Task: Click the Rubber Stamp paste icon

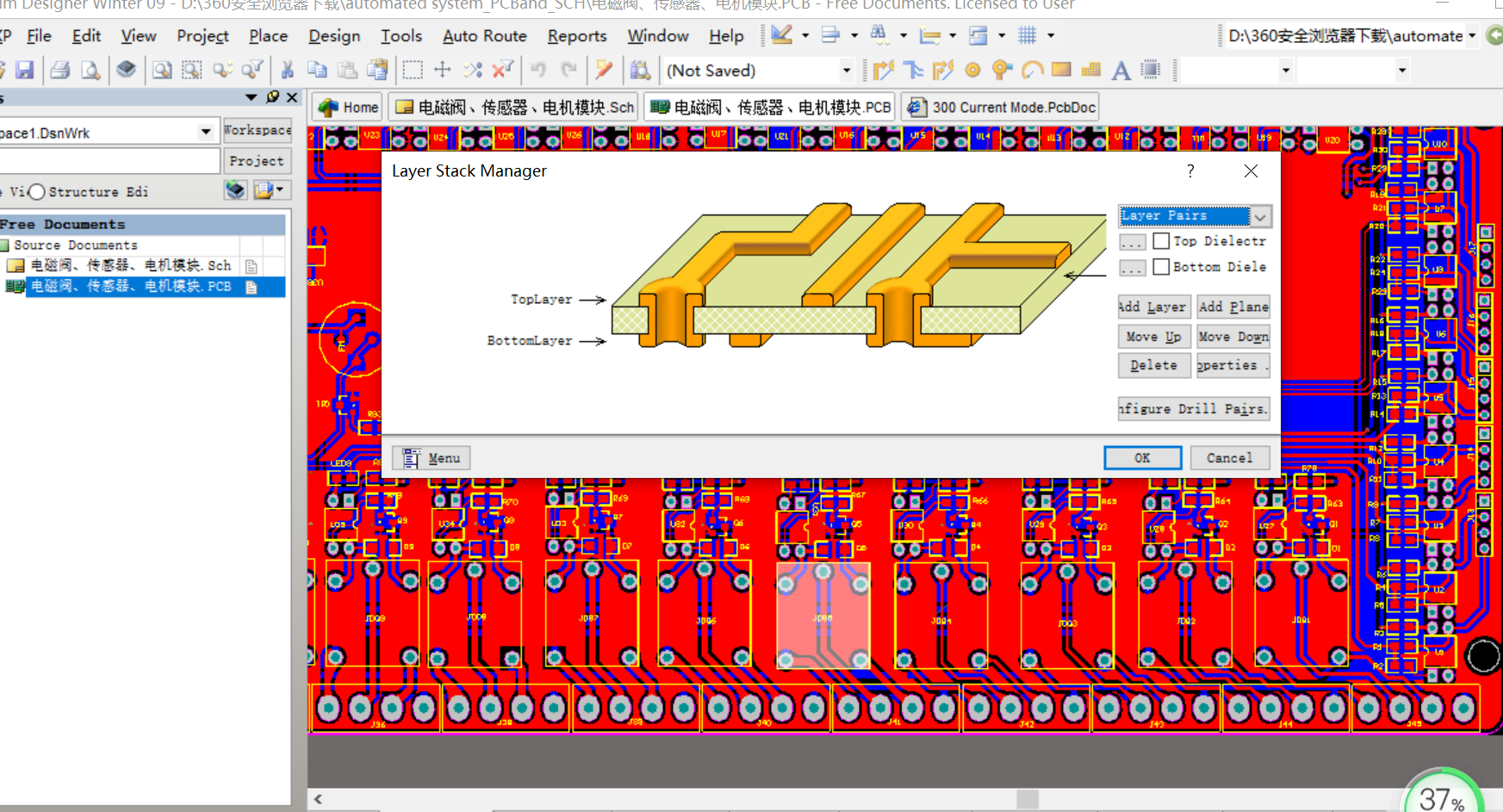Action: pos(377,70)
